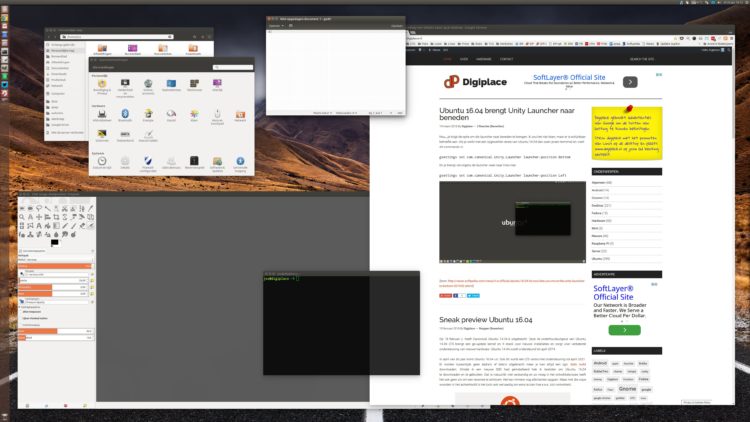Open article 'Sneak preview Ubuntu 16.04'
The height and width of the screenshot is (422, 750).
click(485, 320)
